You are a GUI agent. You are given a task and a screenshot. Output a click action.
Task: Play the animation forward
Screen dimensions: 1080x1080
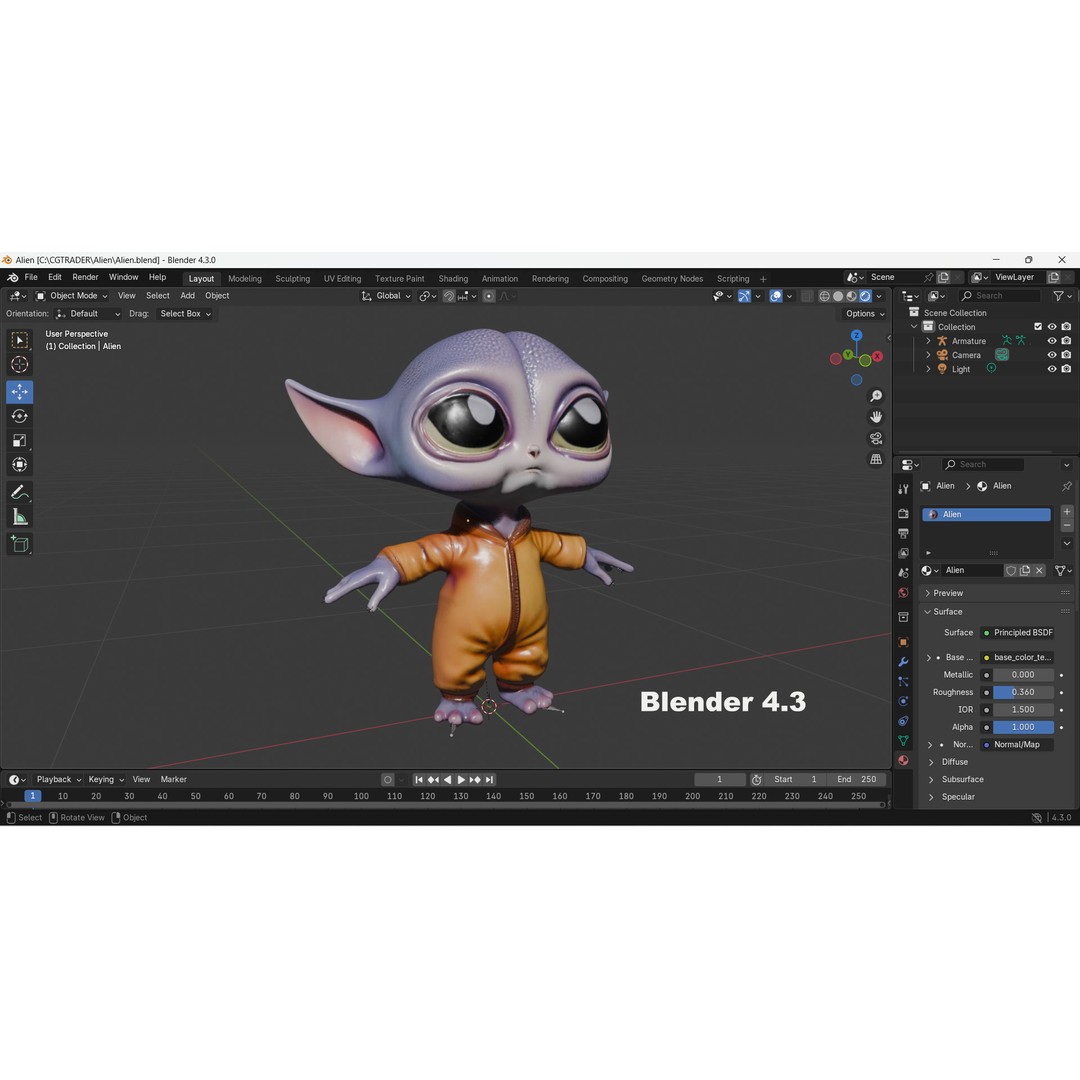coord(461,780)
